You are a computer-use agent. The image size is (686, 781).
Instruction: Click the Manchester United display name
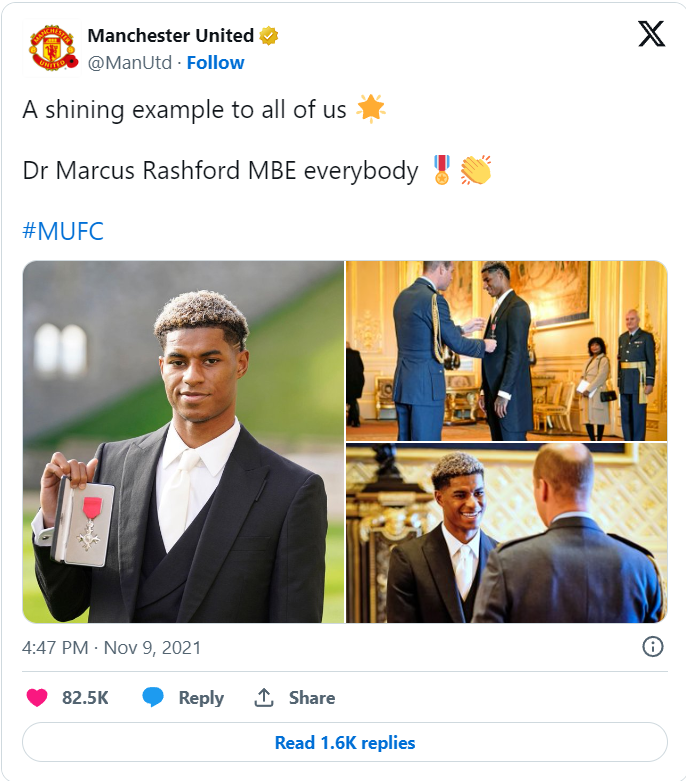(171, 36)
